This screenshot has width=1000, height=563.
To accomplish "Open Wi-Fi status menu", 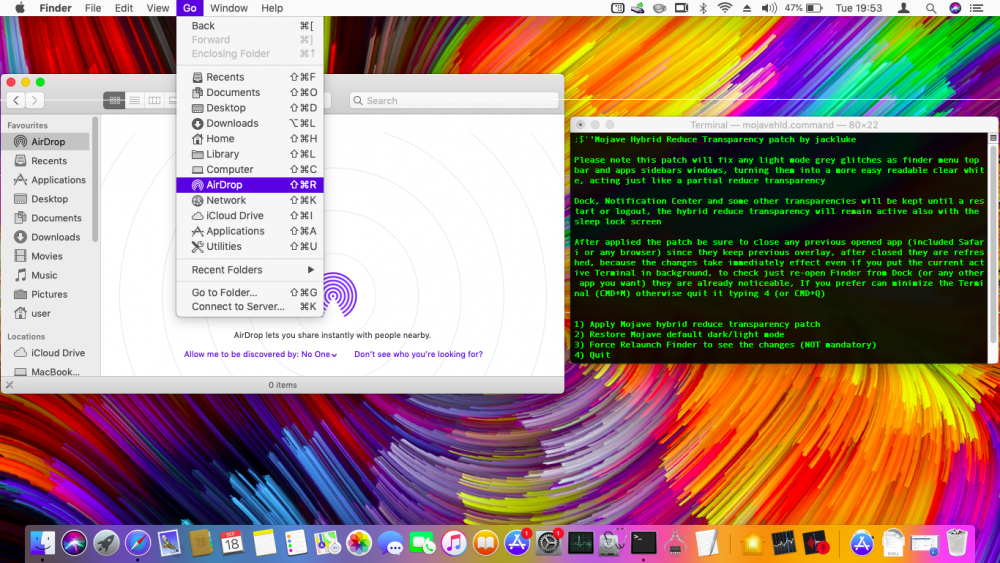I will (724, 8).
